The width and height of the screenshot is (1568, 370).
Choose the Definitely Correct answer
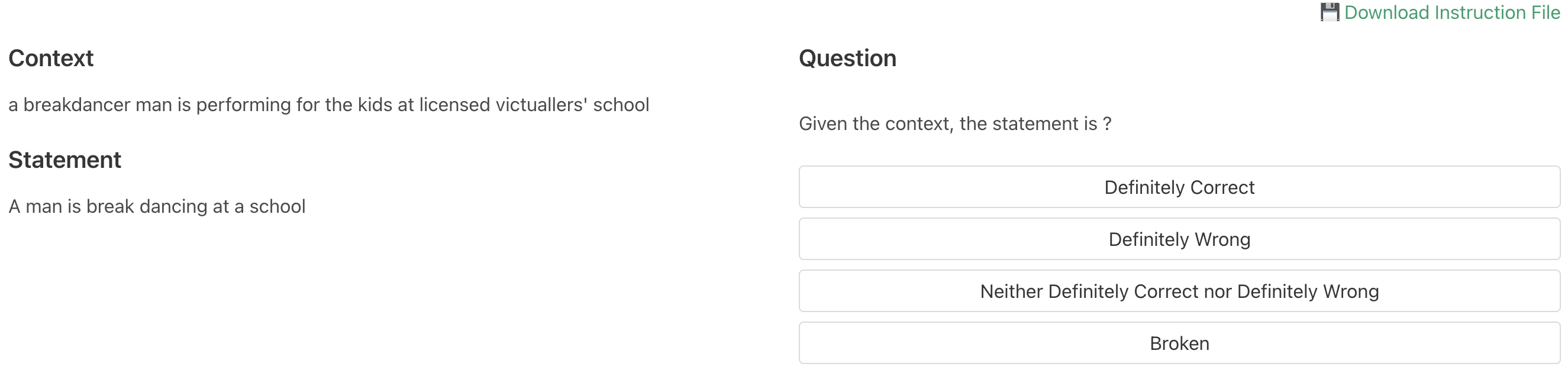point(1179,187)
